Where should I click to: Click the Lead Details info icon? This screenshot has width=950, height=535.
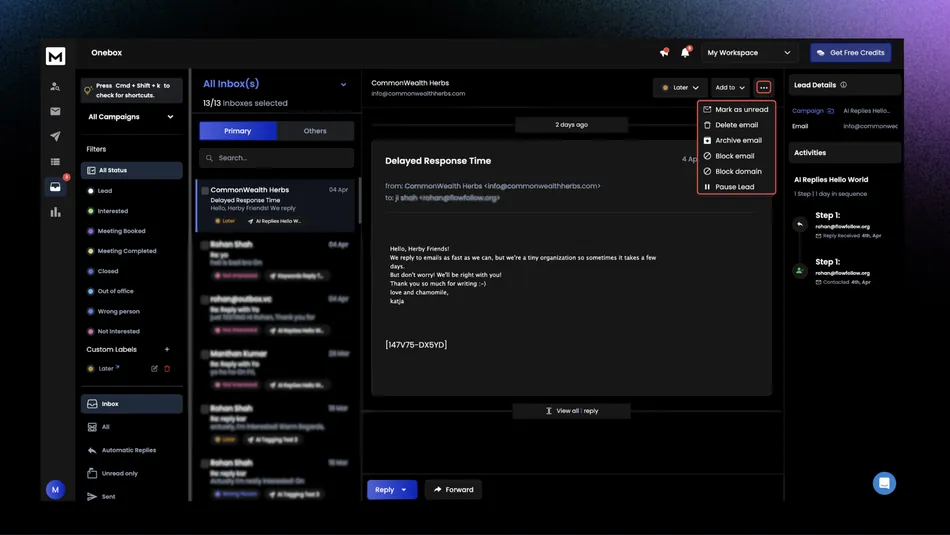pyautogui.click(x=843, y=85)
